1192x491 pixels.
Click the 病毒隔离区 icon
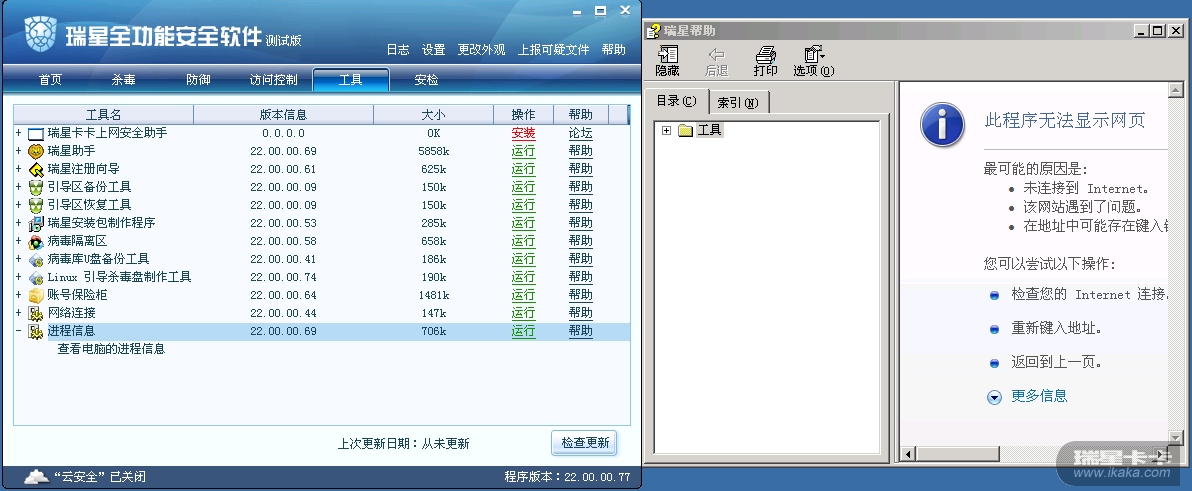36,242
